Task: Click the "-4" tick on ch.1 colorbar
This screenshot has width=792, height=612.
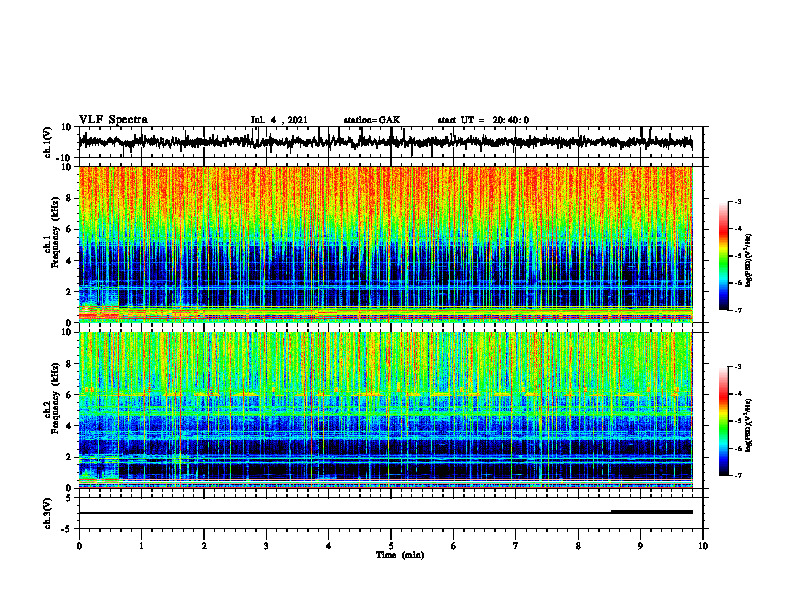Action: pos(738,229)
